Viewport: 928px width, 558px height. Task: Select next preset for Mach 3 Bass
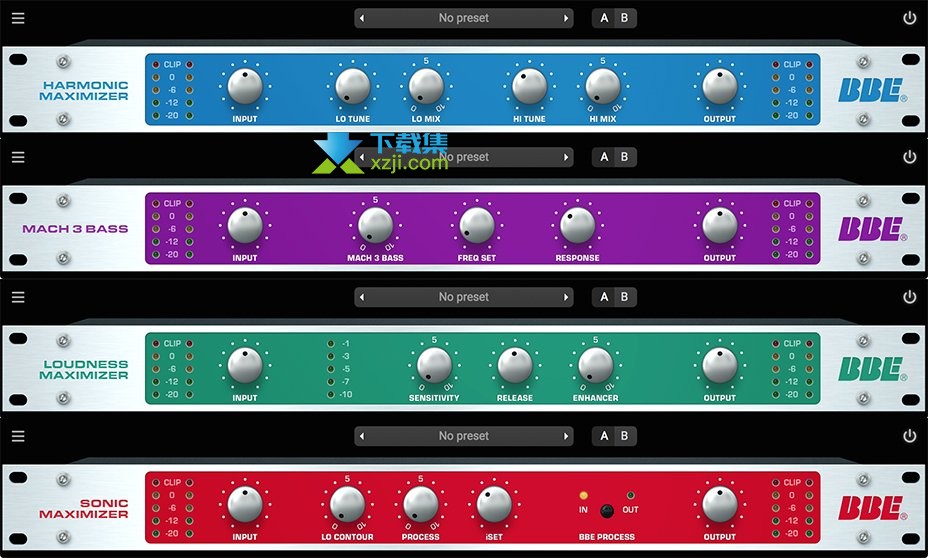coord(566,157)
